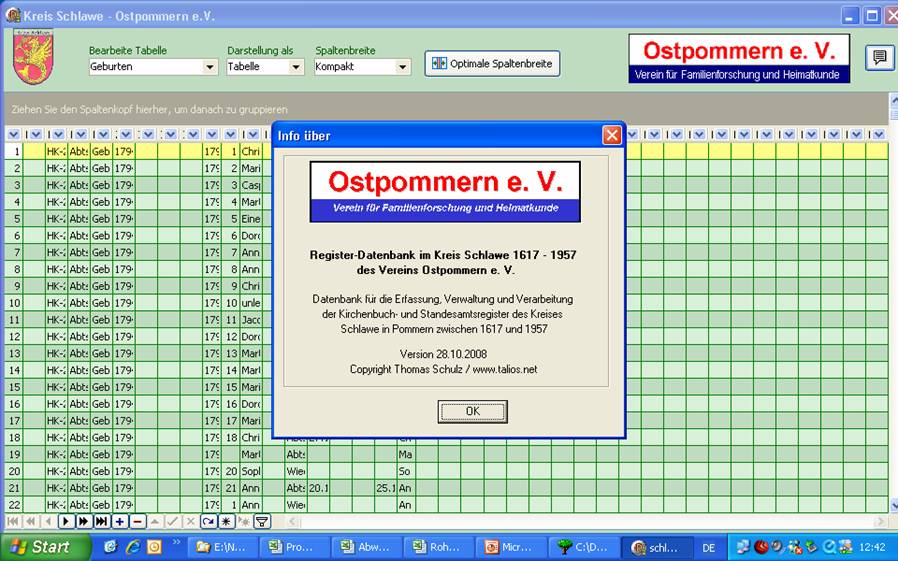Screen dimensions: 898x561
Task: Click the network computers tray icon
Action: [x=743, y=547]
